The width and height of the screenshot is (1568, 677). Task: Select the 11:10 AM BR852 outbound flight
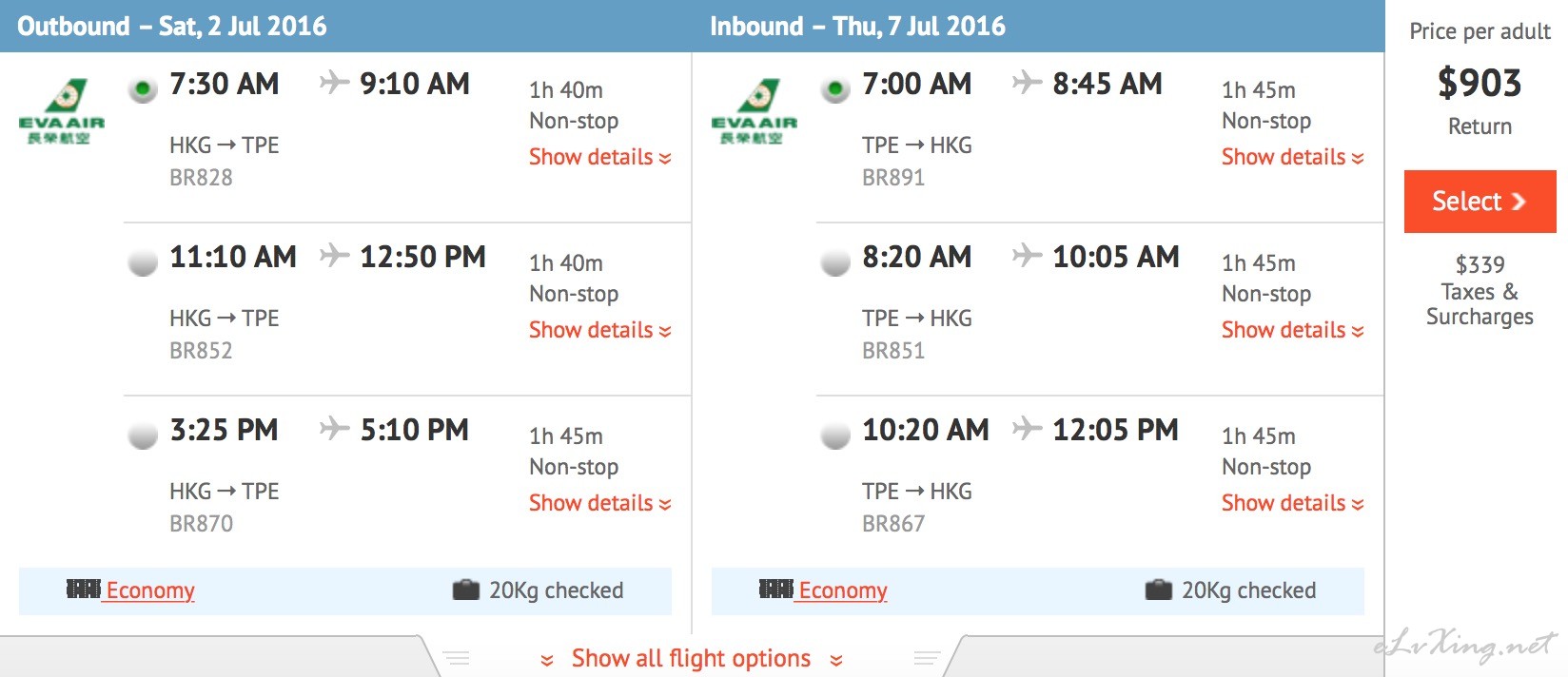143,261
